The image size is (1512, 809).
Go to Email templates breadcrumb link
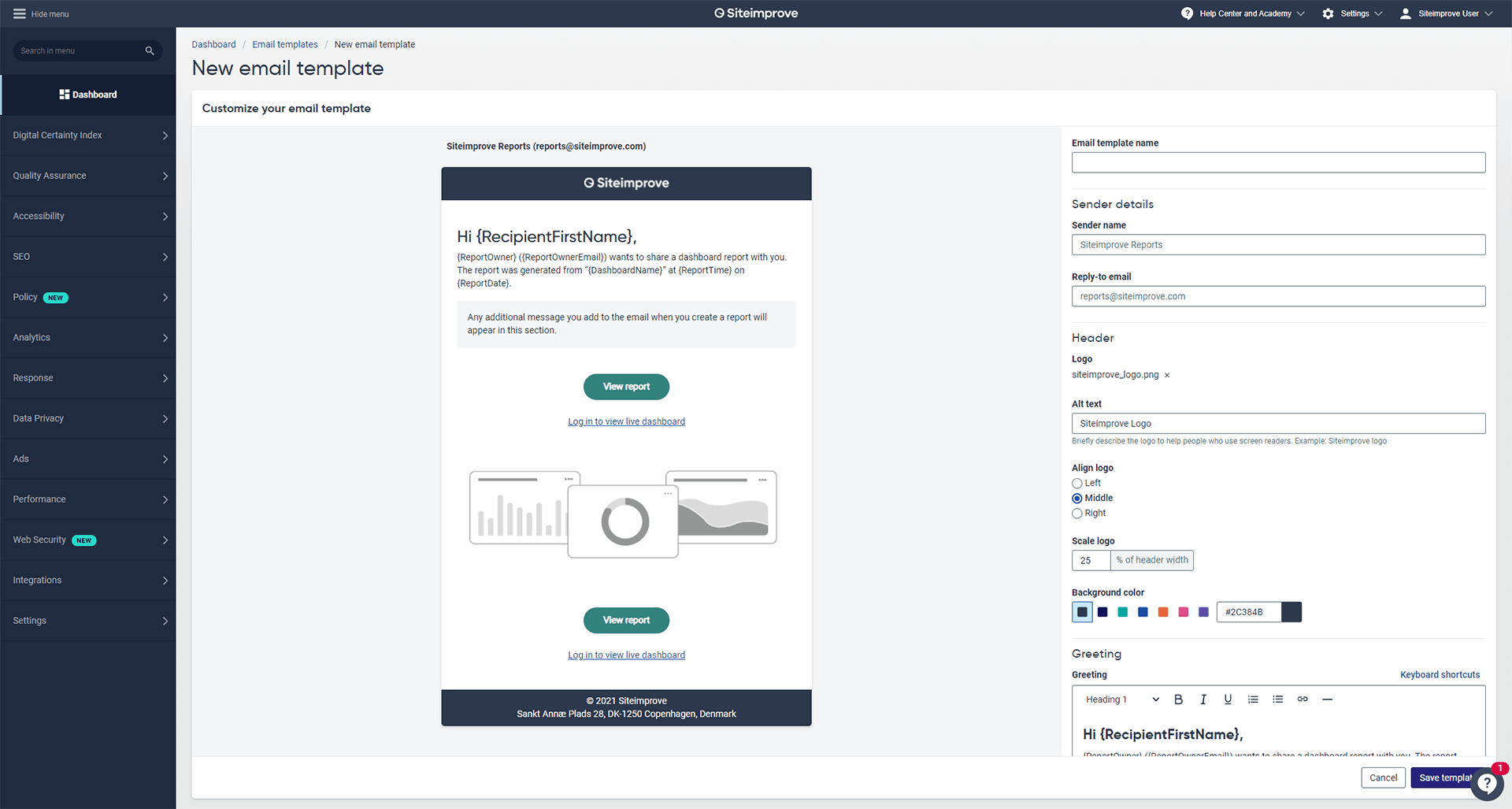click(285, 44)
